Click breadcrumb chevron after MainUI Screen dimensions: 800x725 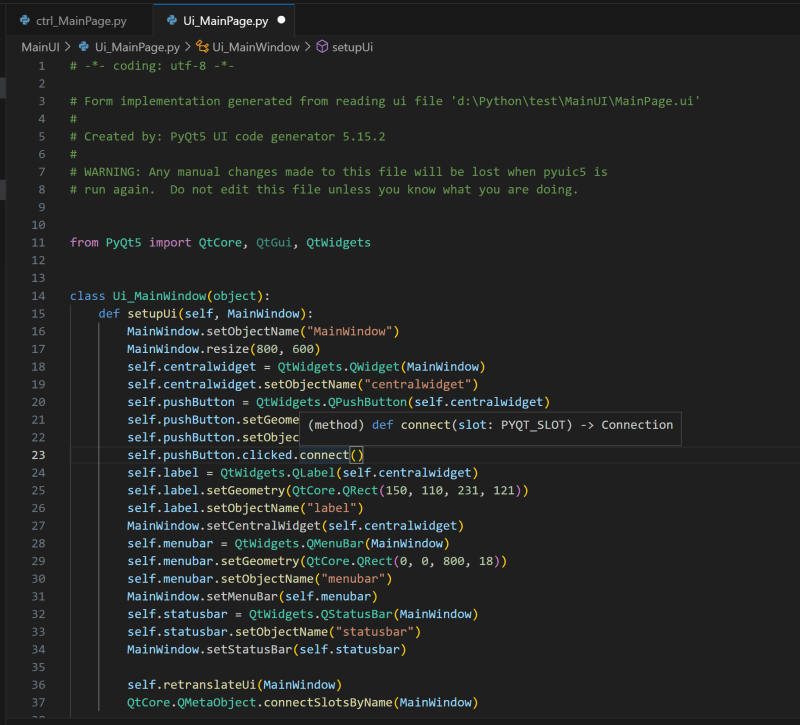click(x=67, y=47)
